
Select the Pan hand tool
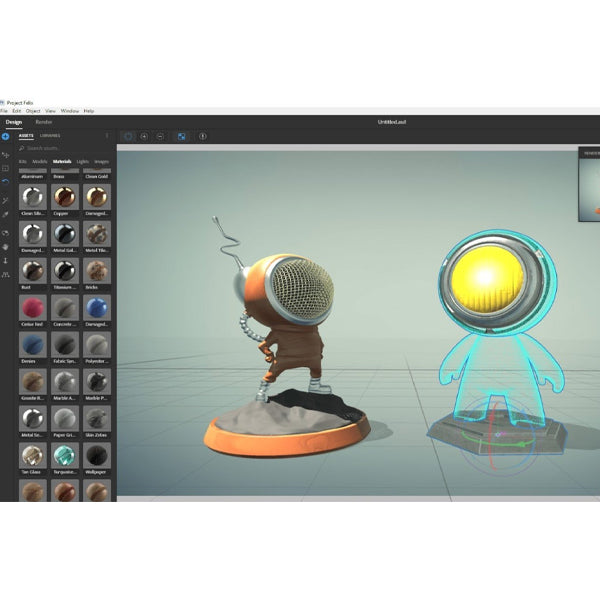tap(6, 246)
